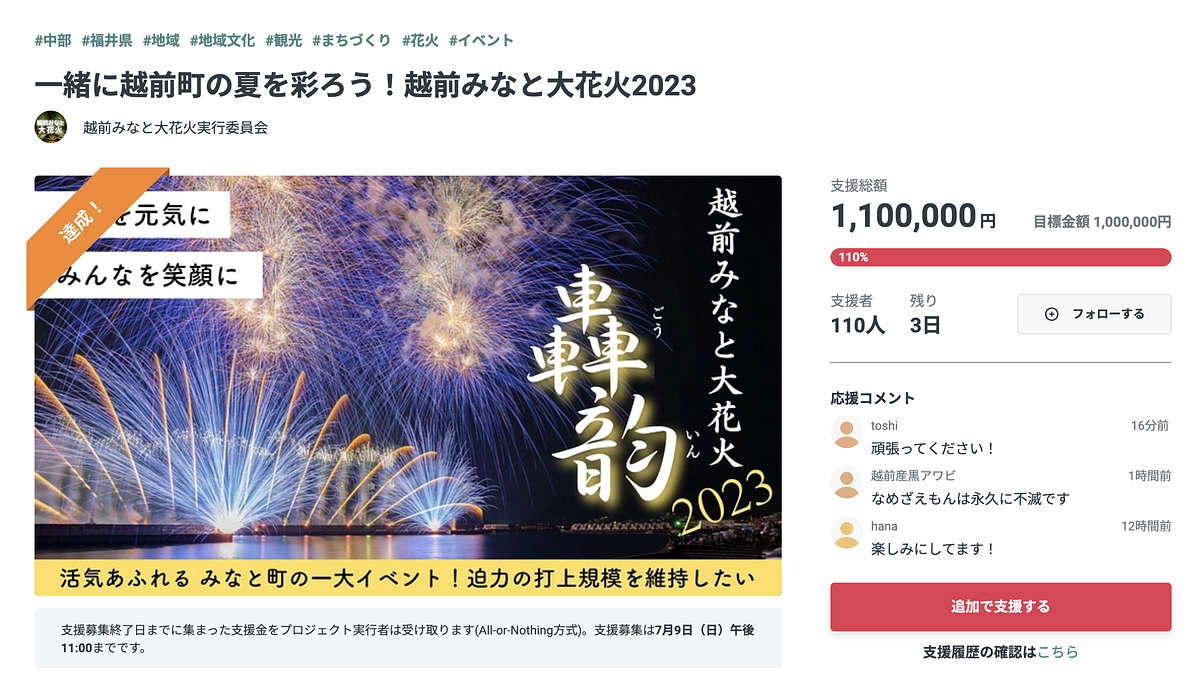Viewport: 1200px width, 674px height.
Task: Click the 越前産黒アワビ commenter avatar
Action: 845,483
